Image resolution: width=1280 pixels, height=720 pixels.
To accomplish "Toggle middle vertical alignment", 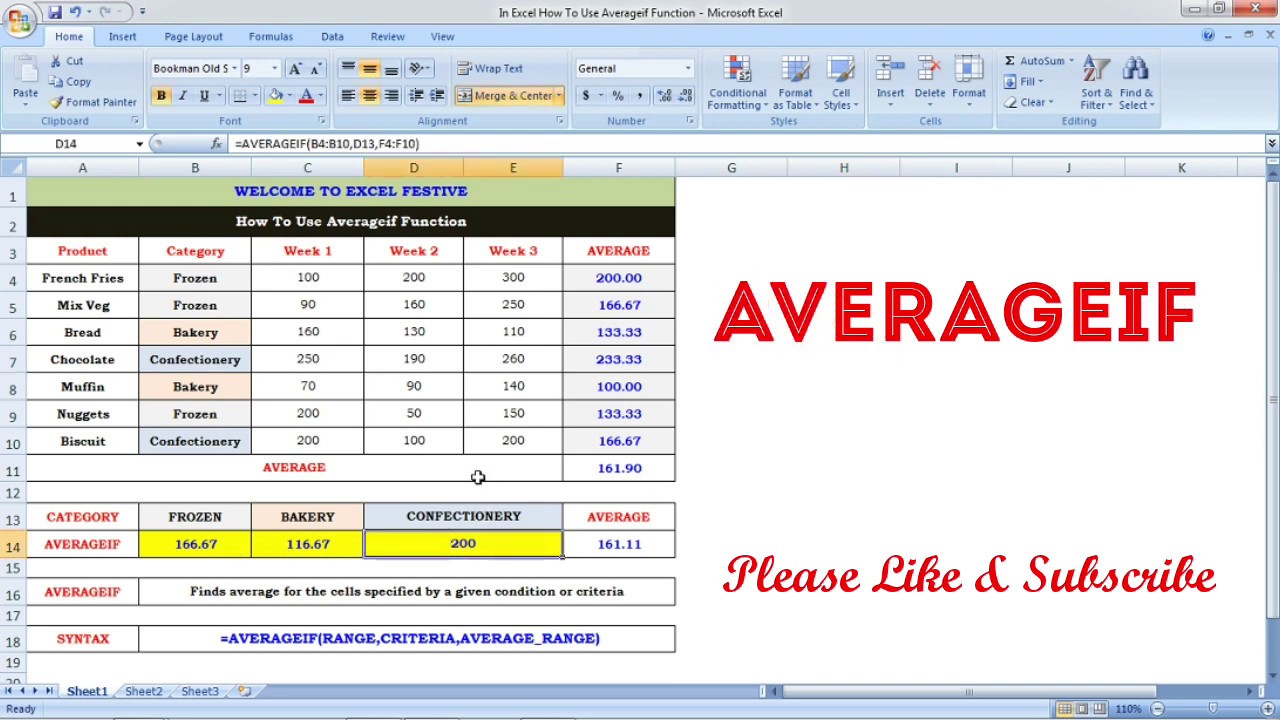I will (x=370, y=69).
